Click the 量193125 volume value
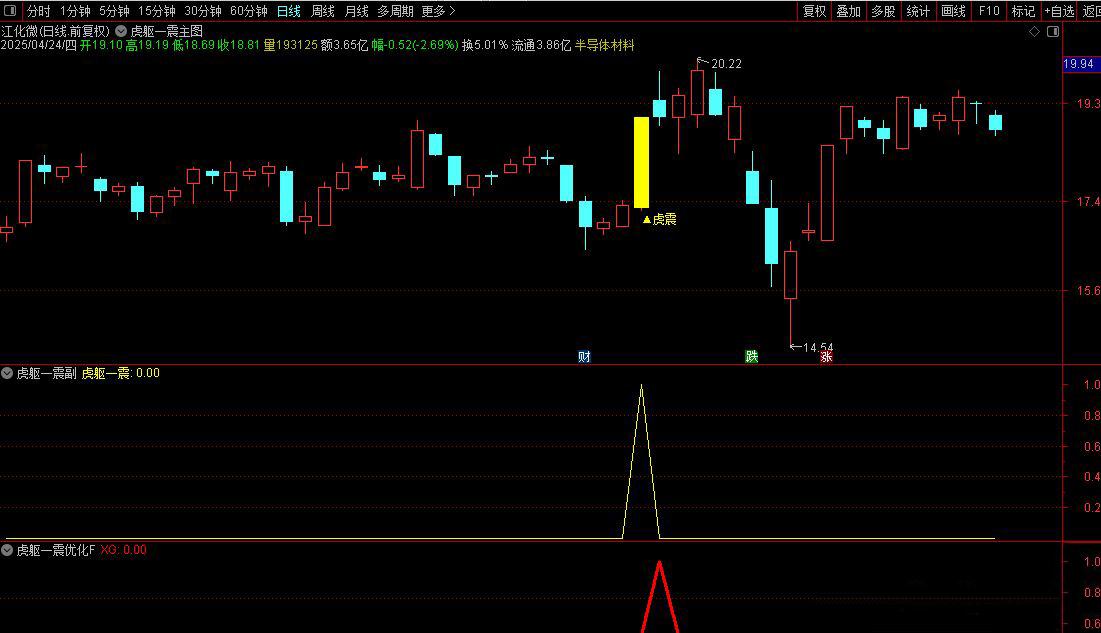 (290, 45)
